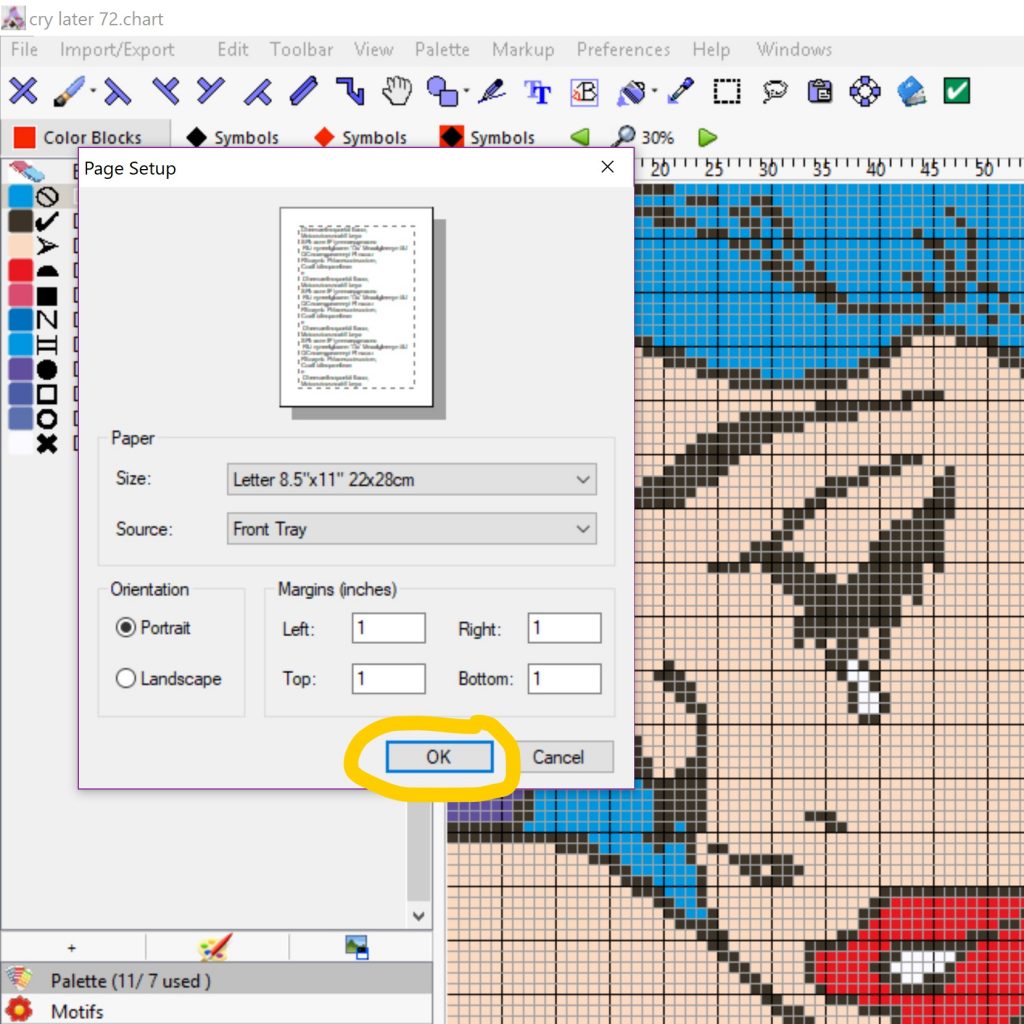The image size is (1024, 1024).
Task: Choose the diagonal pencil backstitch tool
Action: tap(304, 91)
